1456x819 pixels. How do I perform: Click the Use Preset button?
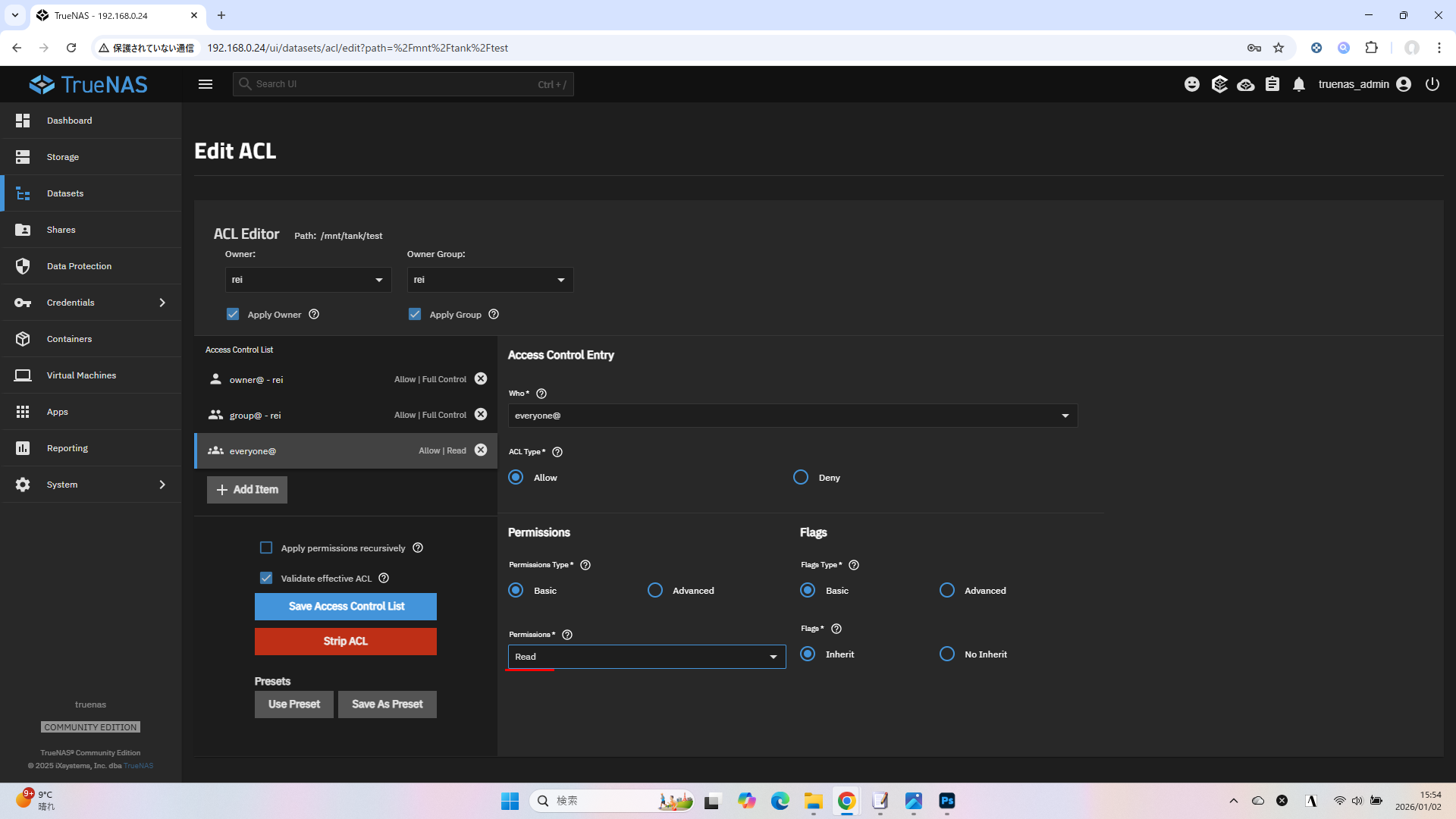(293, 704)
